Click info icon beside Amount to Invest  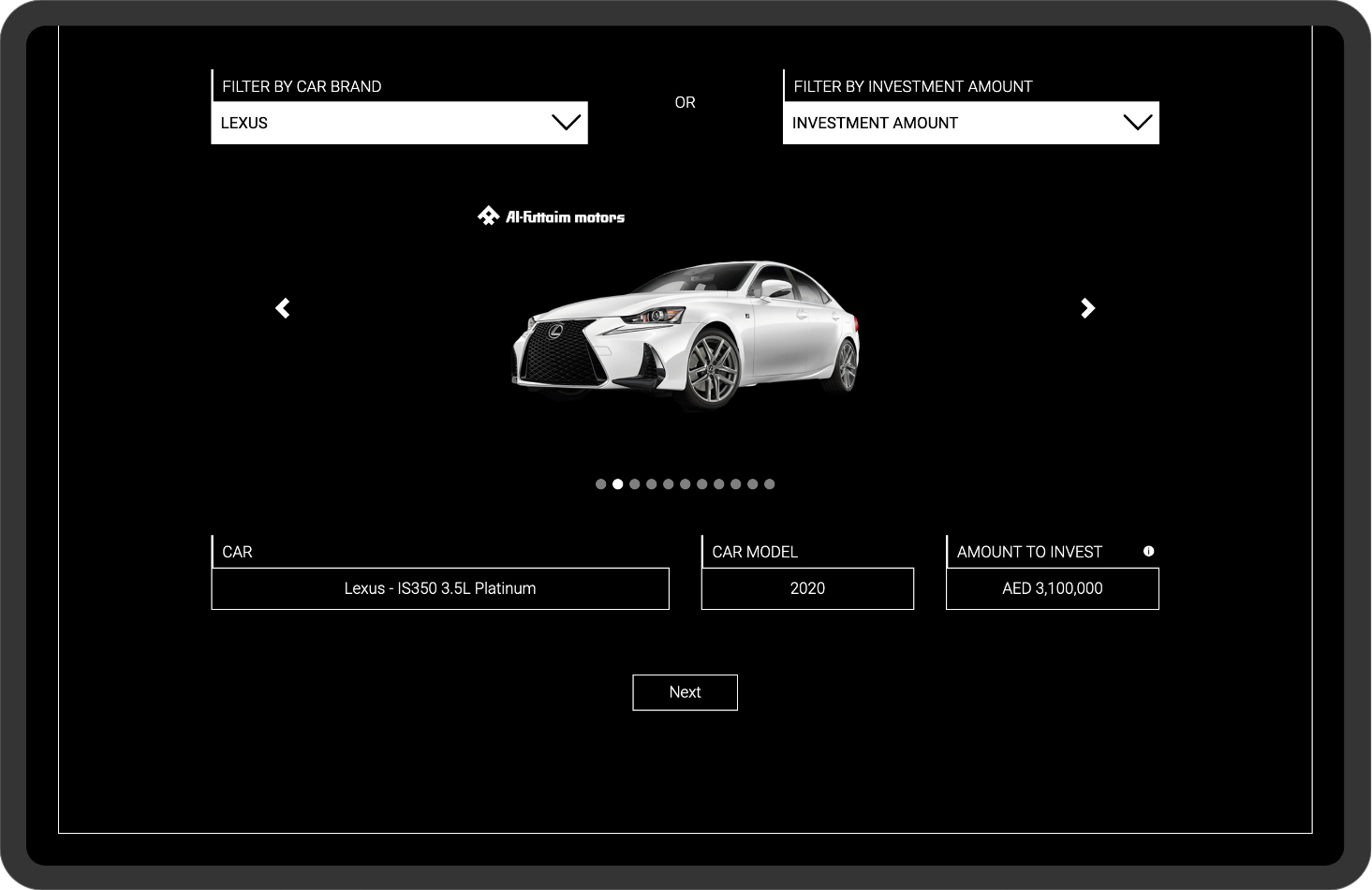click(x=1148, y=551)
